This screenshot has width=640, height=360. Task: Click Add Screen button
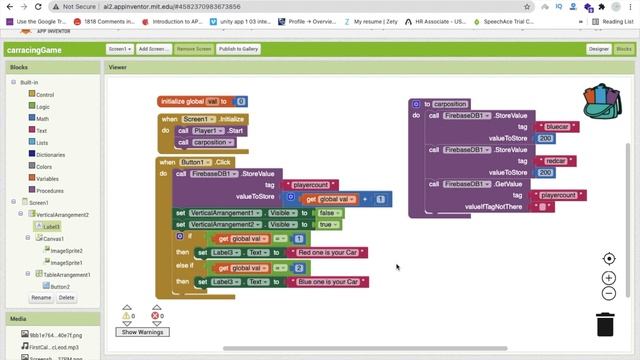tap(153, 49)
